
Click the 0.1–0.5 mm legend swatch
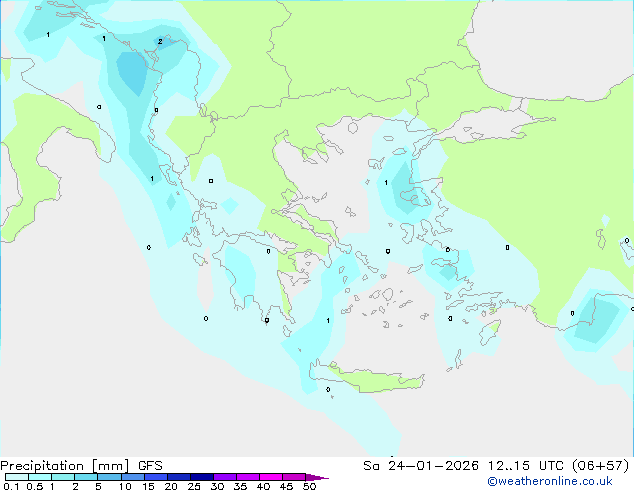(x=17, y=477)
